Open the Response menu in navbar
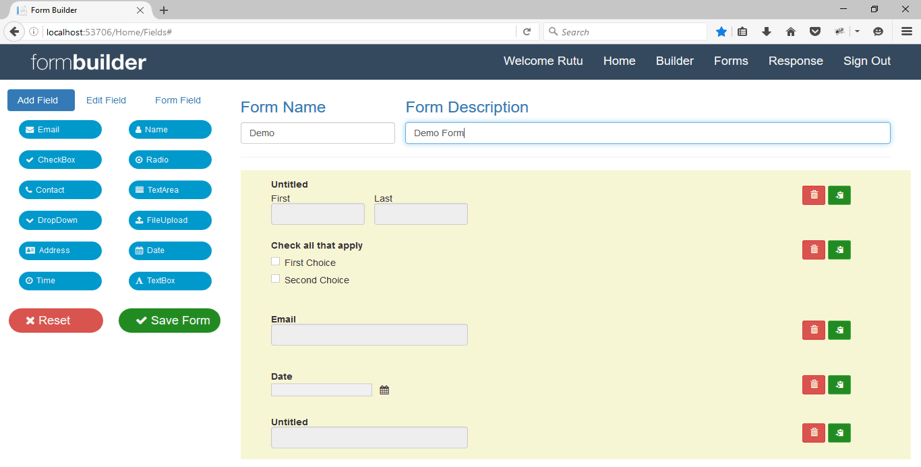 point(795,61)
